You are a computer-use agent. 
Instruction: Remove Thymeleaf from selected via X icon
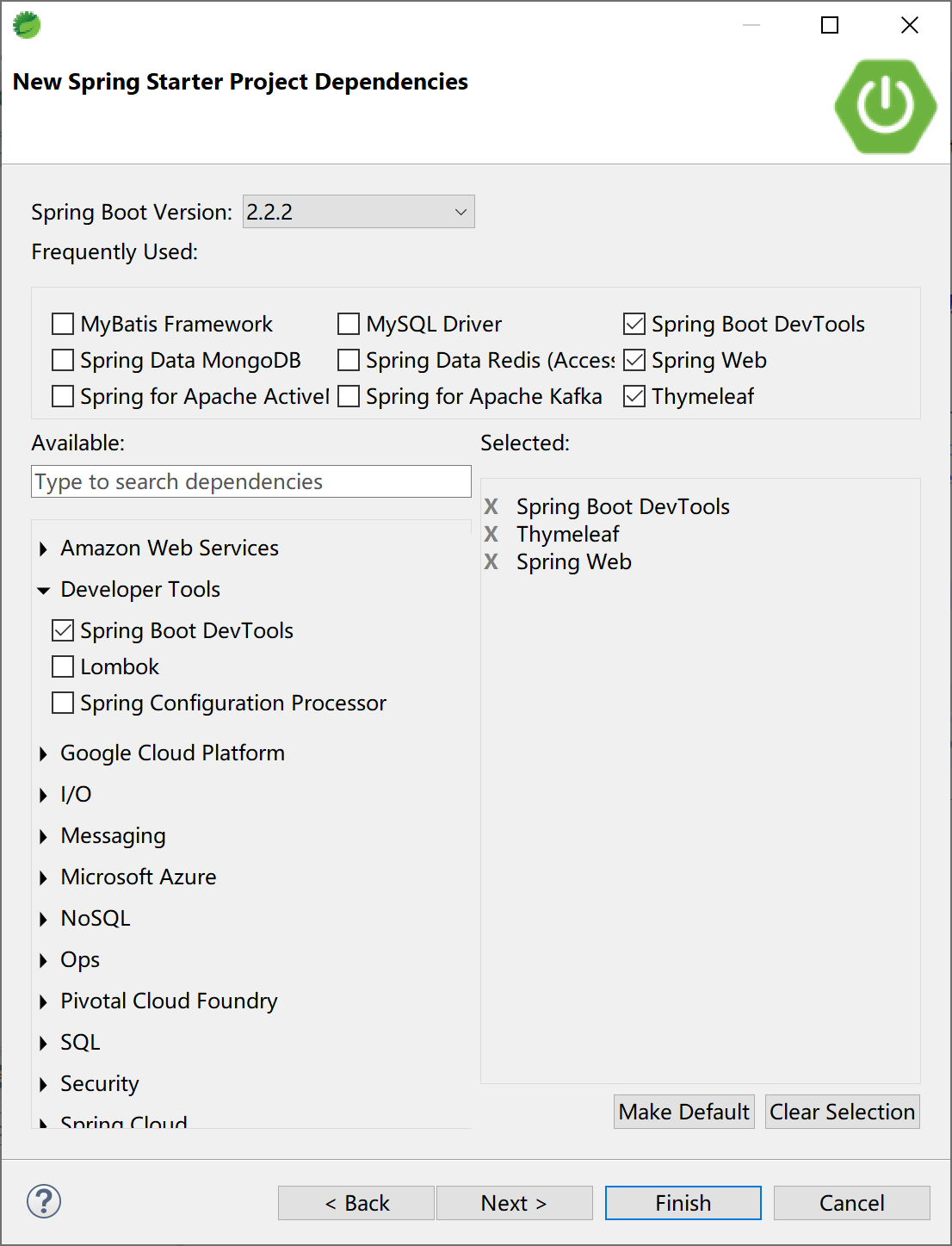pos(491,534)
